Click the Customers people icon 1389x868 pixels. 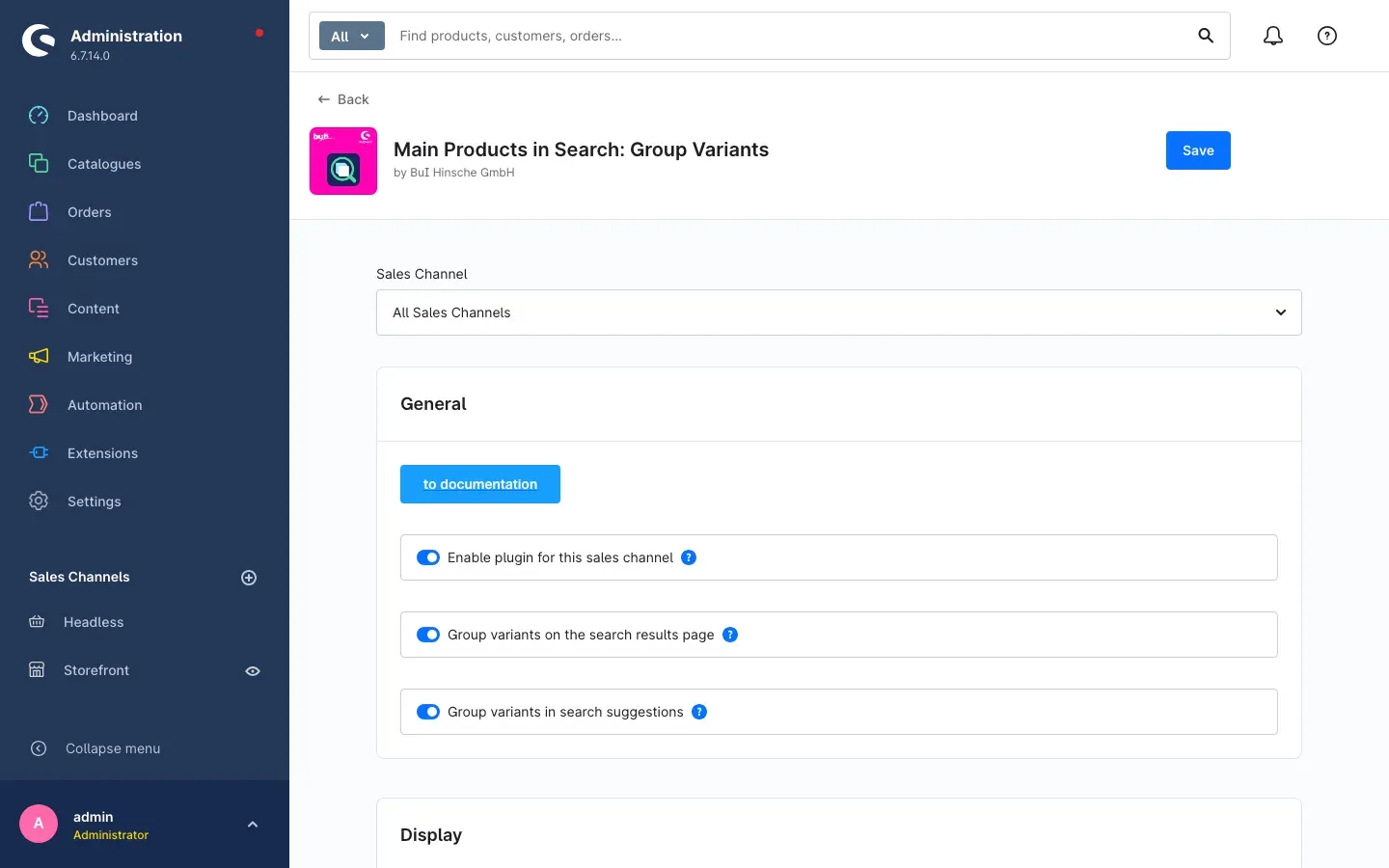pos(39,260)
